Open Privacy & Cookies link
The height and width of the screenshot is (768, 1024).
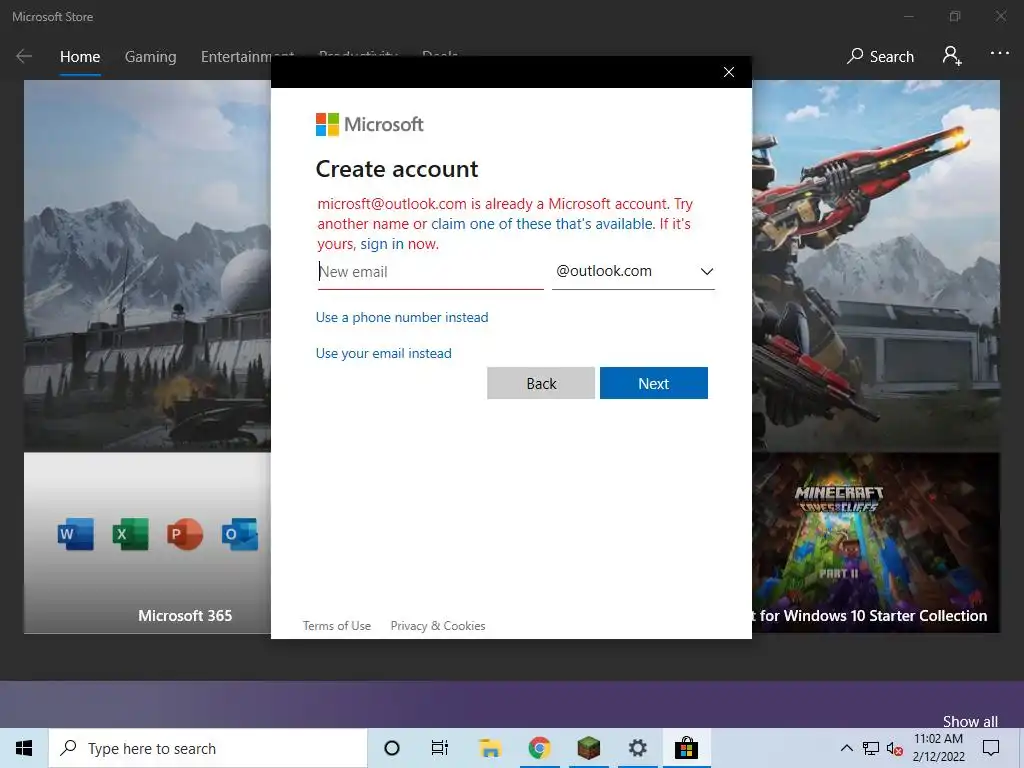438,626
